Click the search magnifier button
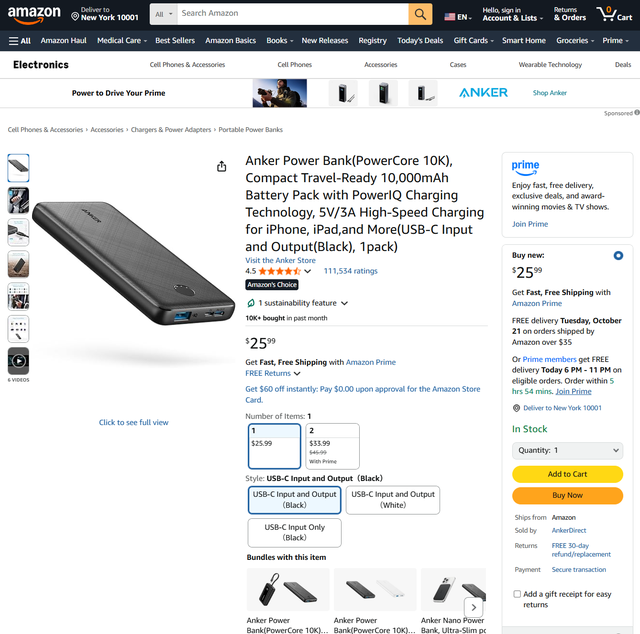The image size is (640, 634). coord(421,14)
